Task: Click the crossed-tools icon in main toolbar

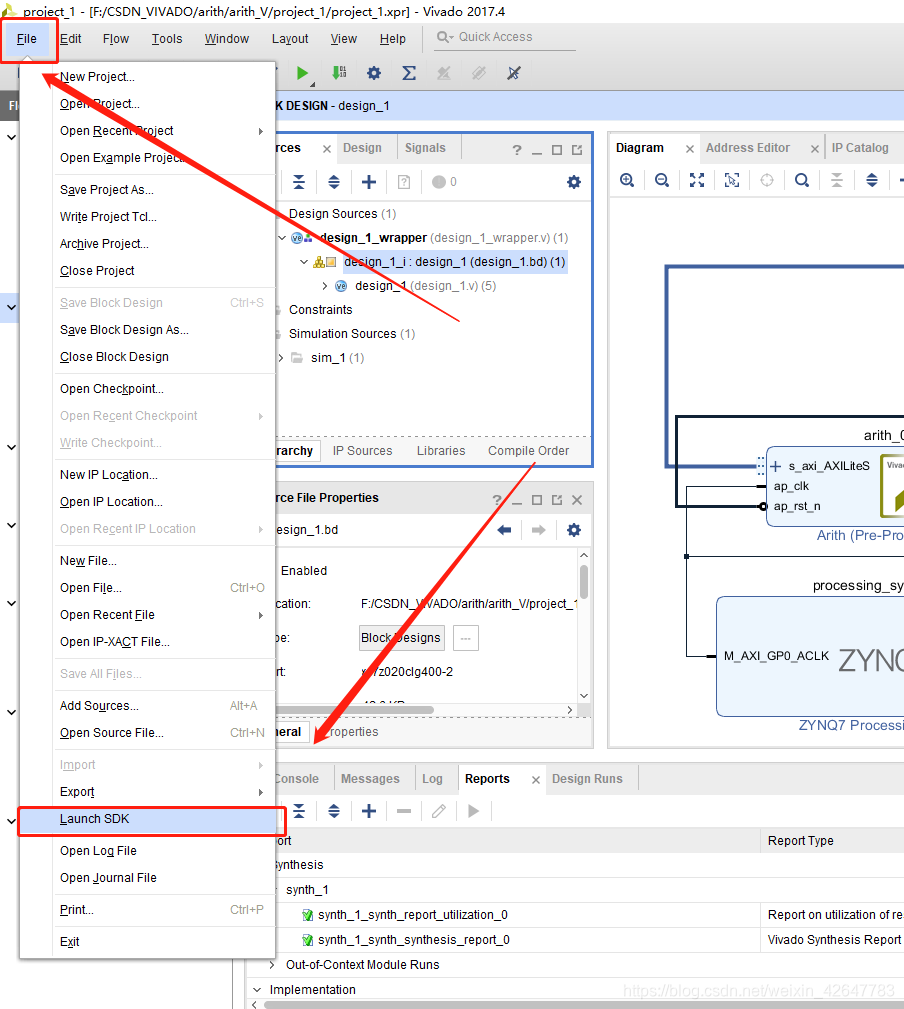Action: (513, 73)
